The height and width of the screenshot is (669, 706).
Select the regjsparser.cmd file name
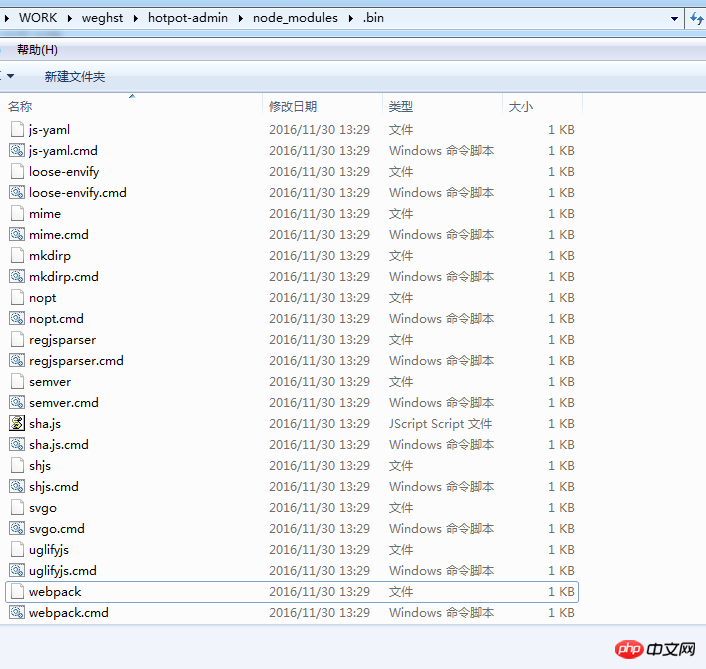click(76, 361)
